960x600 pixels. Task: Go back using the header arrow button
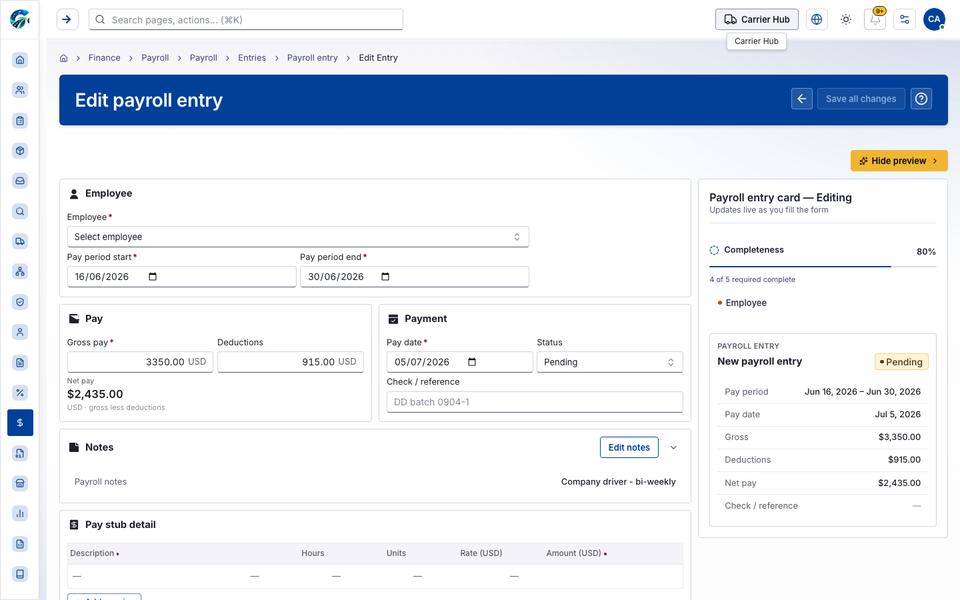click(x=801, y=99)
